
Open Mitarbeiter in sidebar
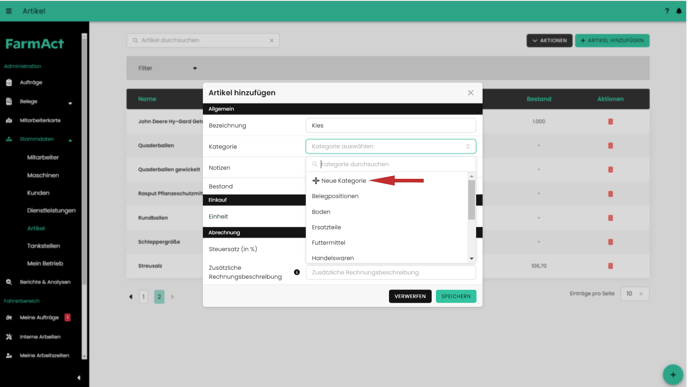(43, 158)
